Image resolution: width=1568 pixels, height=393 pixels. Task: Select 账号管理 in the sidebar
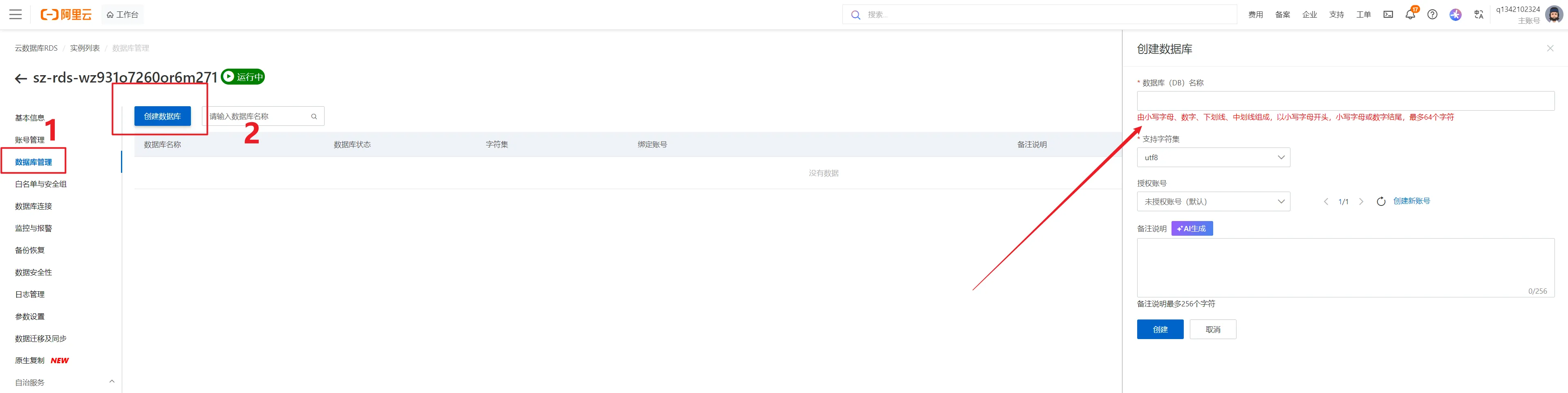[x=30, y=140]
